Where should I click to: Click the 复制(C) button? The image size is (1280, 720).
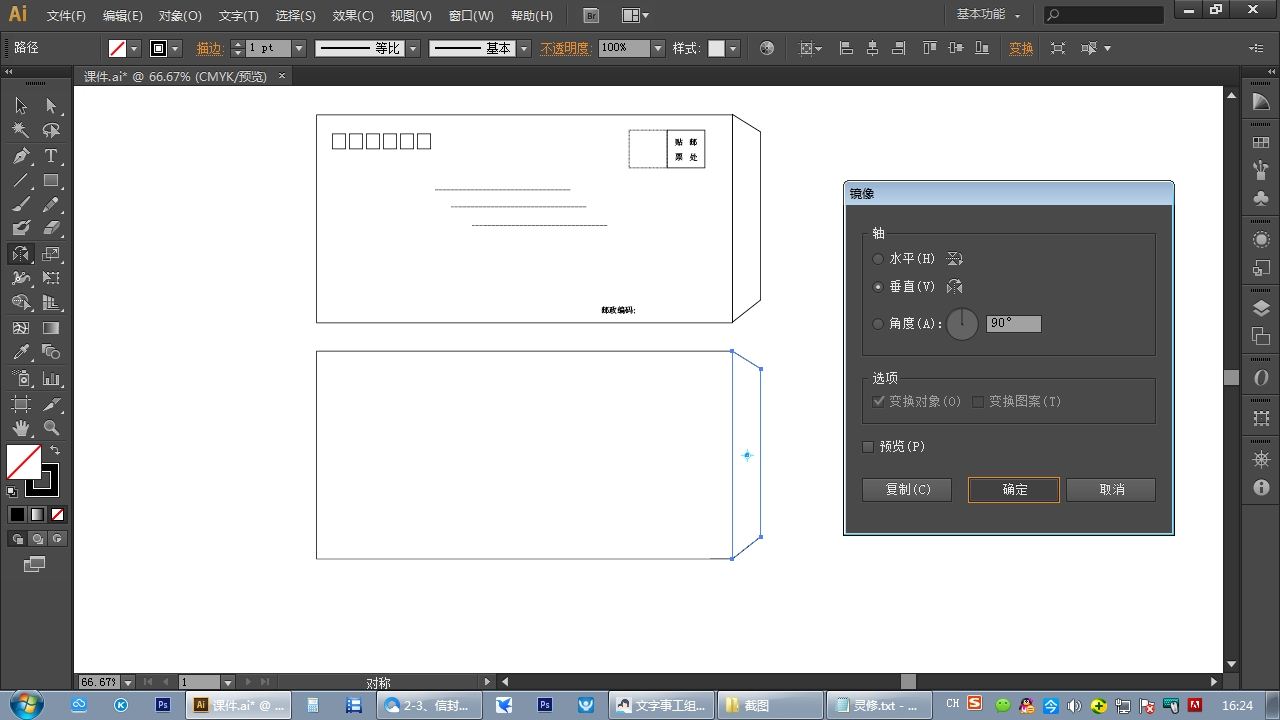pos(907,490)
